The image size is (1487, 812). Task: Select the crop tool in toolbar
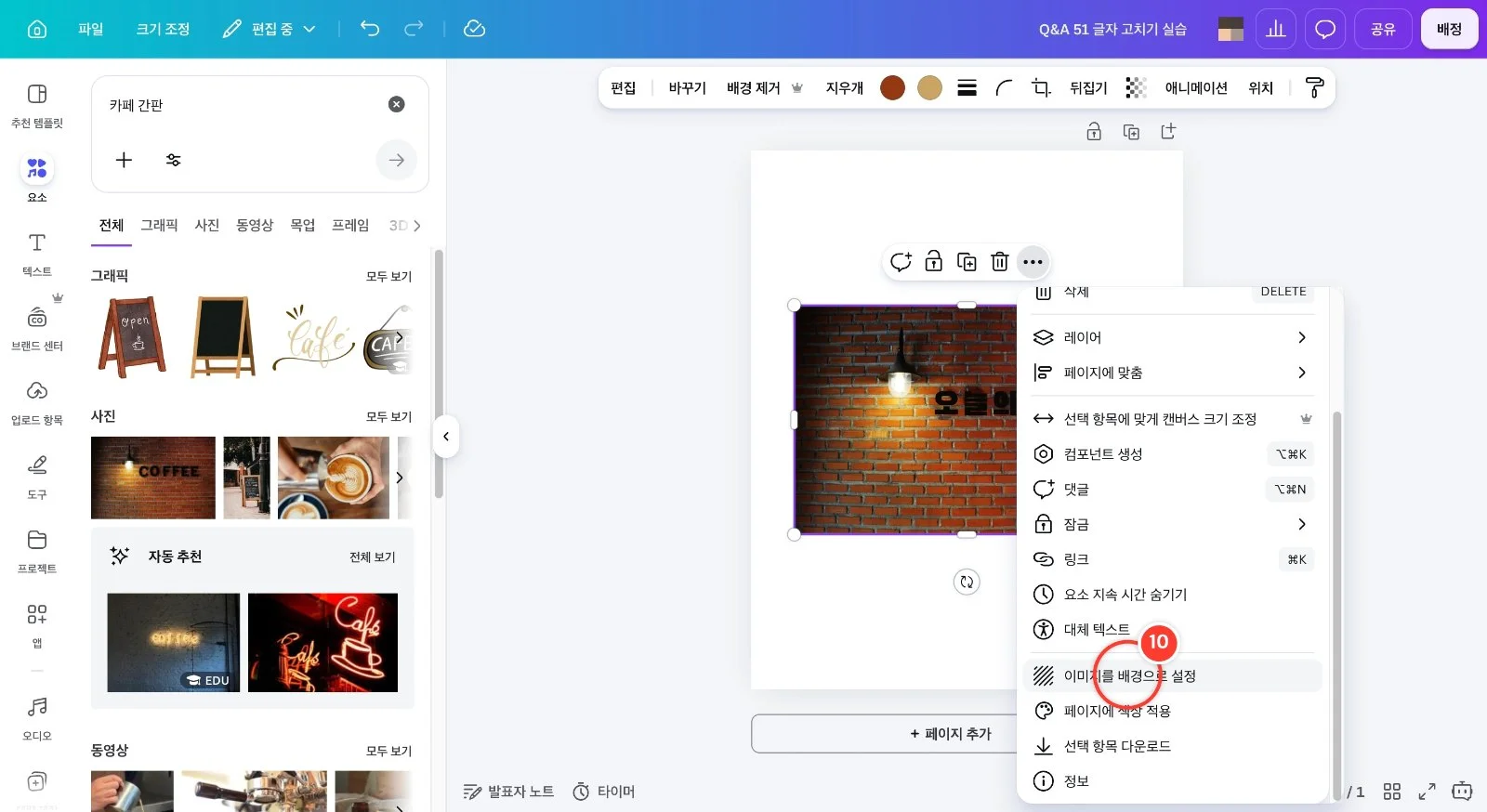pyautogui.click(x=1041, y=87)
